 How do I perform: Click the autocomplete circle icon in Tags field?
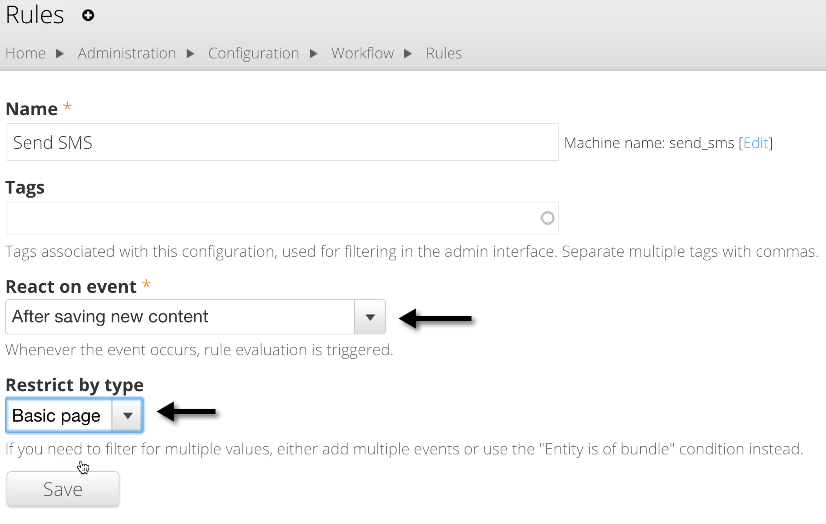coord(546,218)
